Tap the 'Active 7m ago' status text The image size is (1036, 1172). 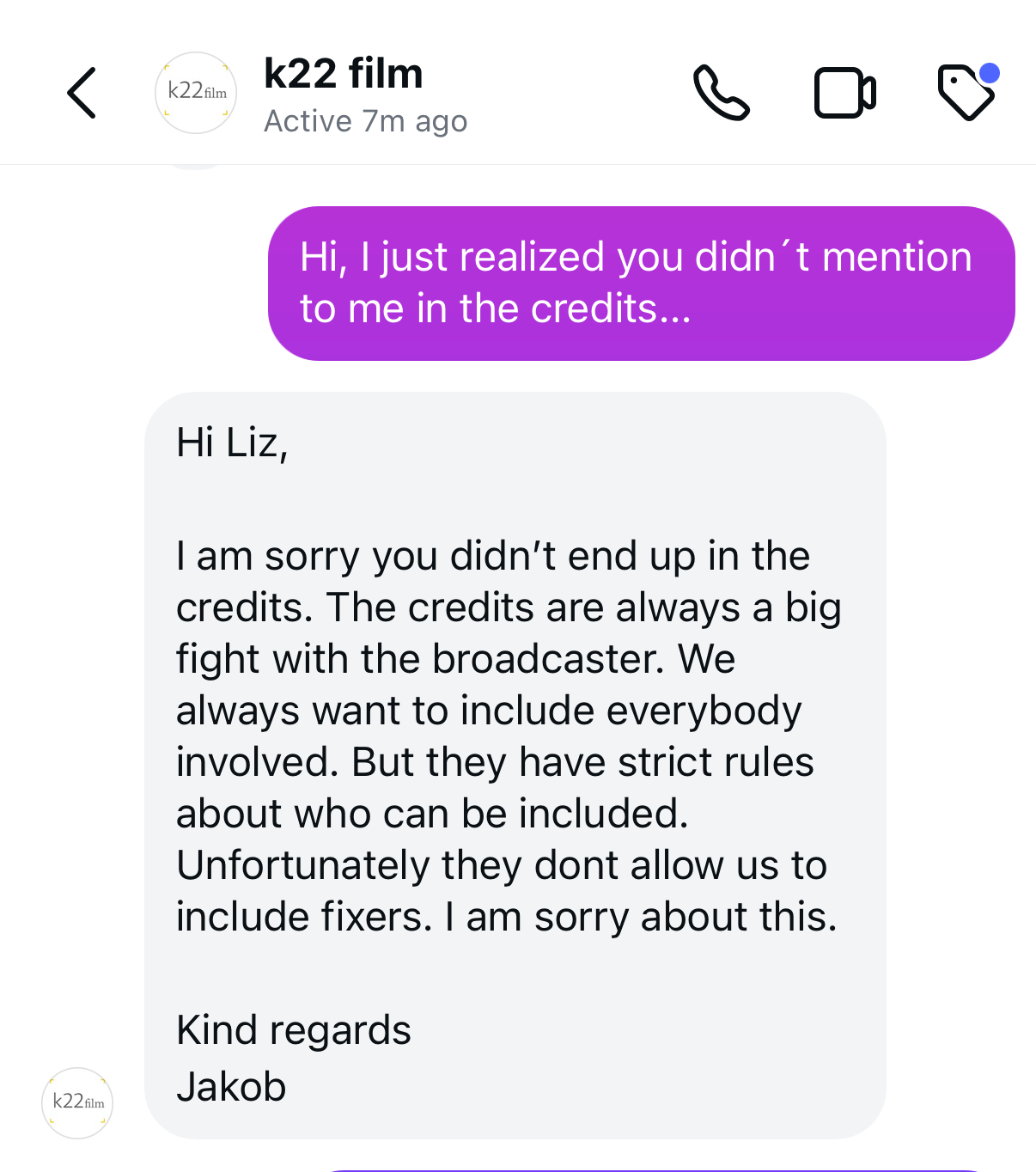click(x=366, y=122)
